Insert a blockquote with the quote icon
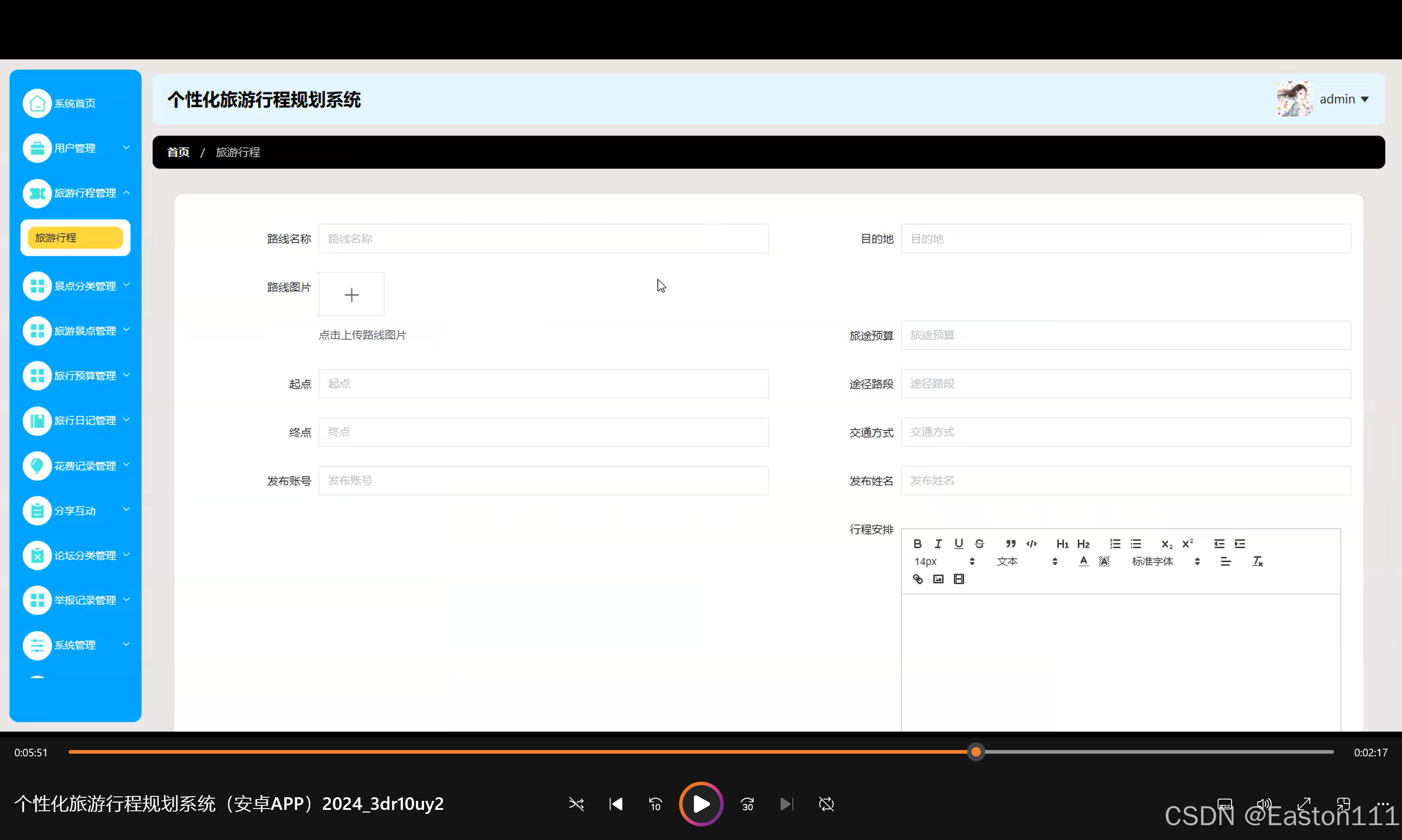Viewport: 1402px width, 840px height. pos(1010,544)
